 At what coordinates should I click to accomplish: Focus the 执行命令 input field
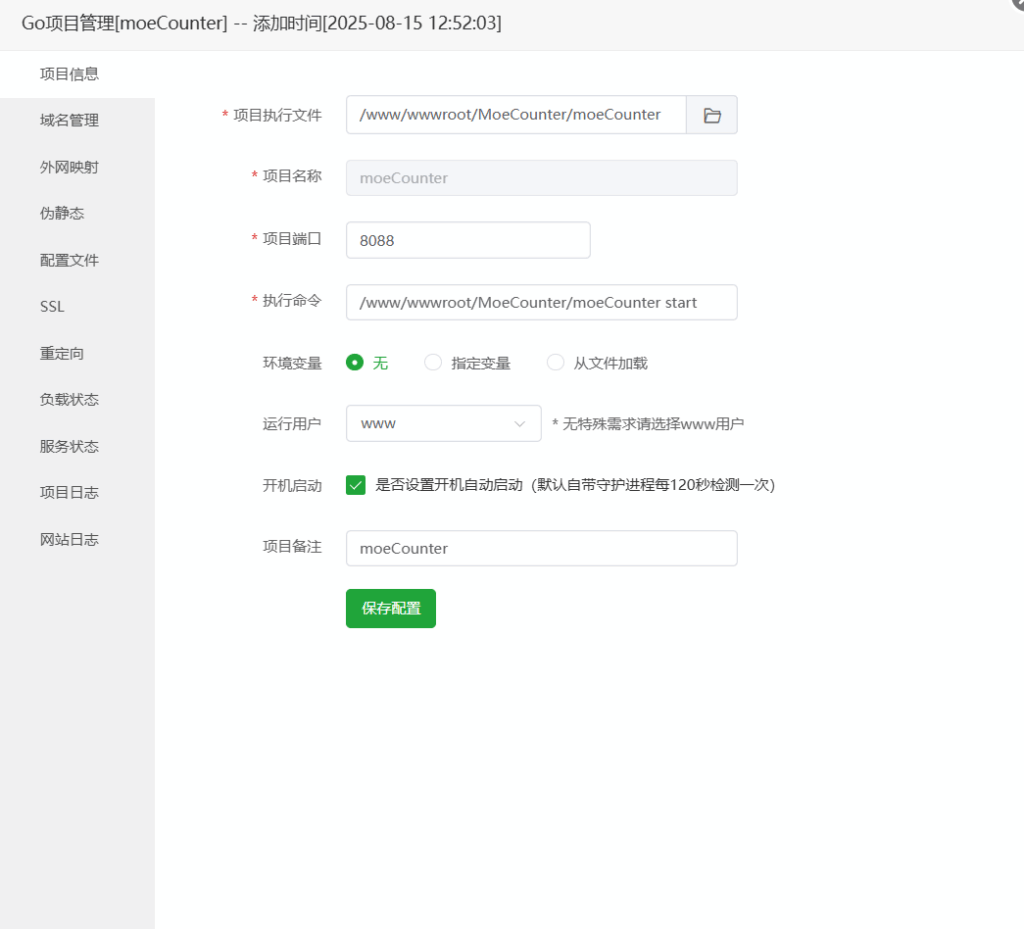[x=541, y=302]
